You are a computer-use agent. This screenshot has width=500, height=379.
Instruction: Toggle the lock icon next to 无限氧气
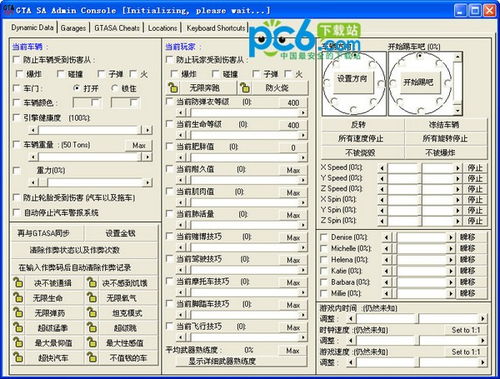[x=92, y=298]
